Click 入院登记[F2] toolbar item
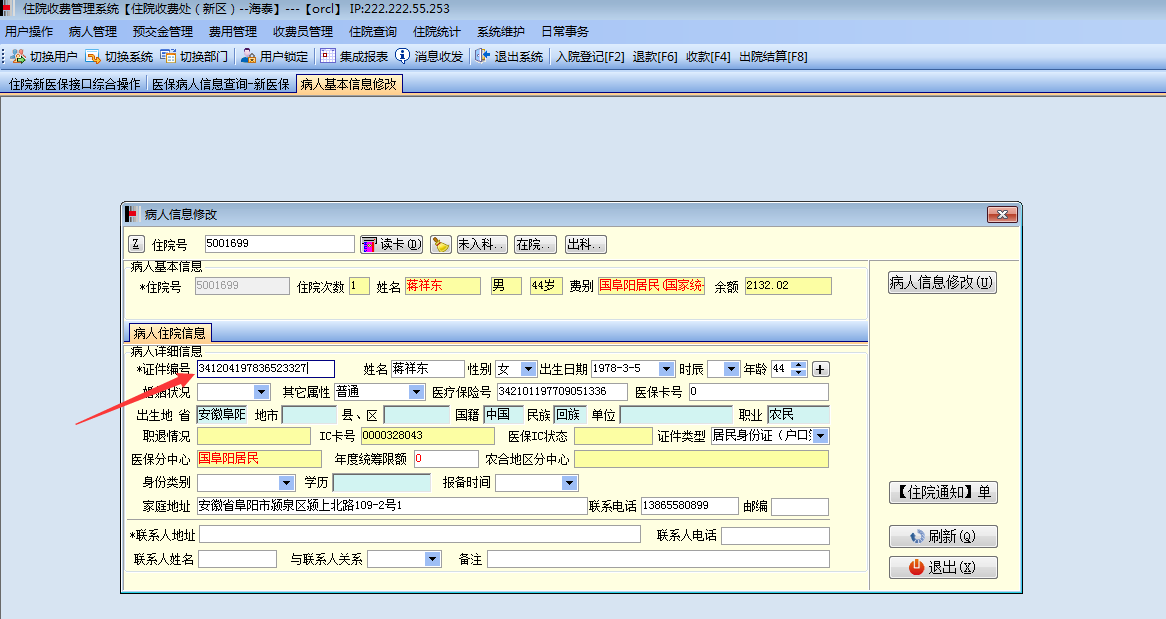This screenshot has width=1166, height=619. pos(590,57)
